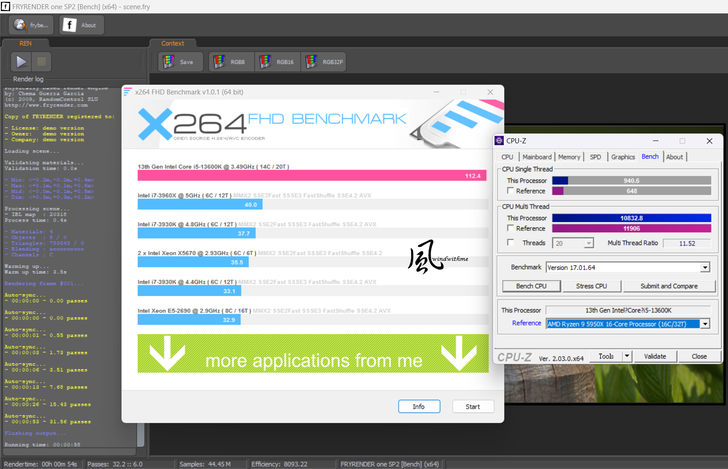Viewport: 728px width, 469px height.
Task: Expand the Reference processor dropdown
Action: (x=705, y=324)
